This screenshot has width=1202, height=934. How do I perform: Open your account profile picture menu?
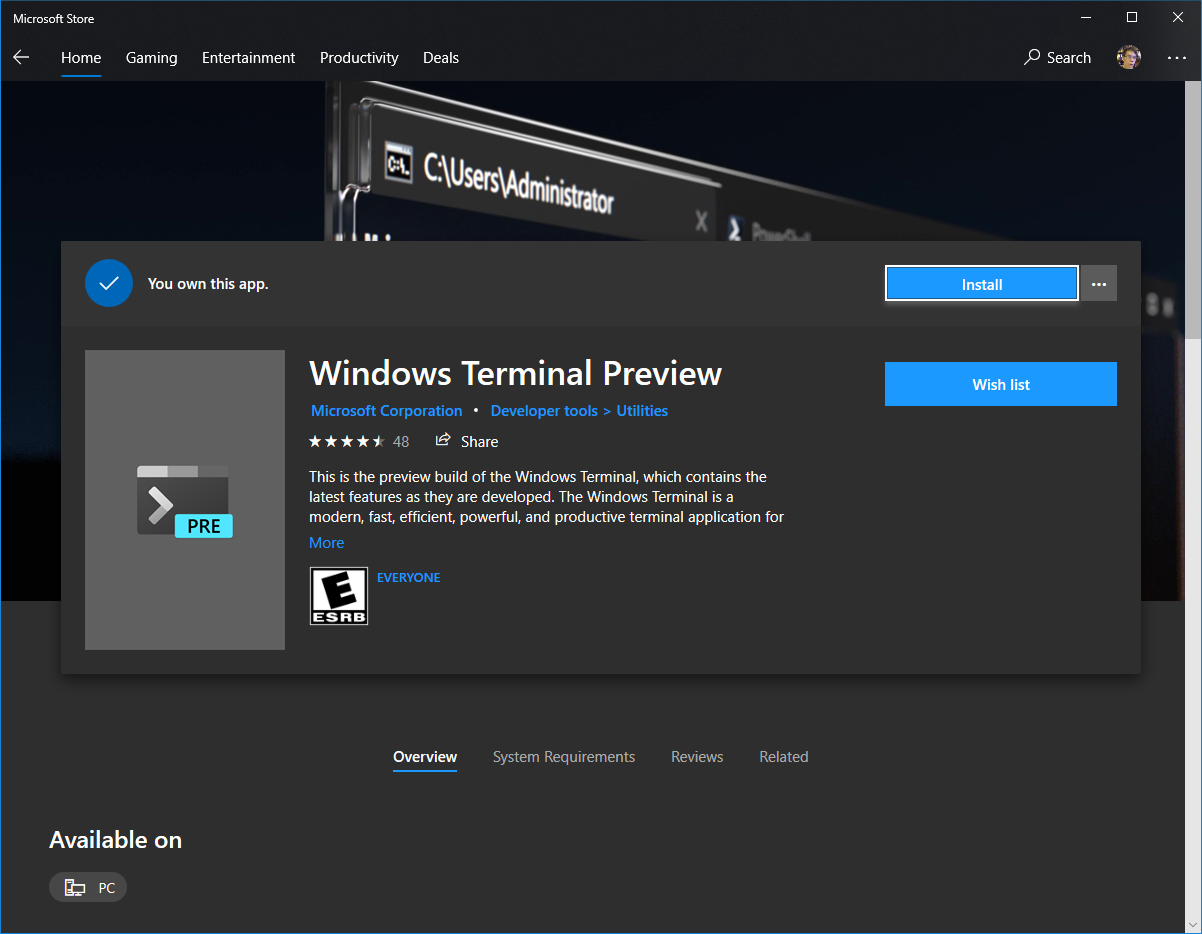pyautogui.click(x=1128, y=57)
